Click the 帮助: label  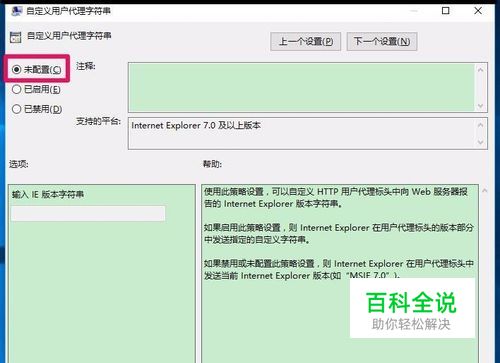pyautogui.click(x=212, y=164)
